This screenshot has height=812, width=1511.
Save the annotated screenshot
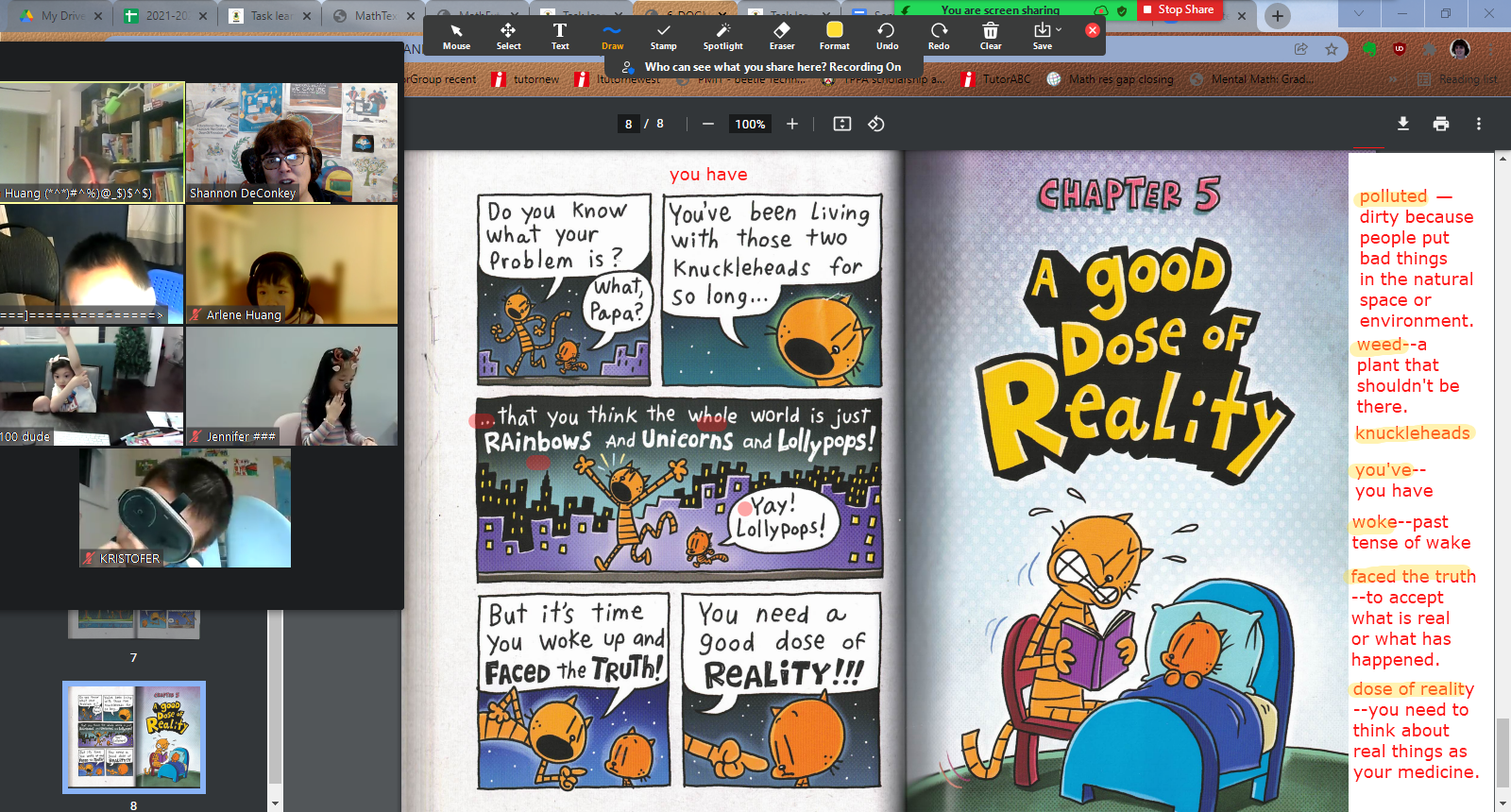[1042, 36]
